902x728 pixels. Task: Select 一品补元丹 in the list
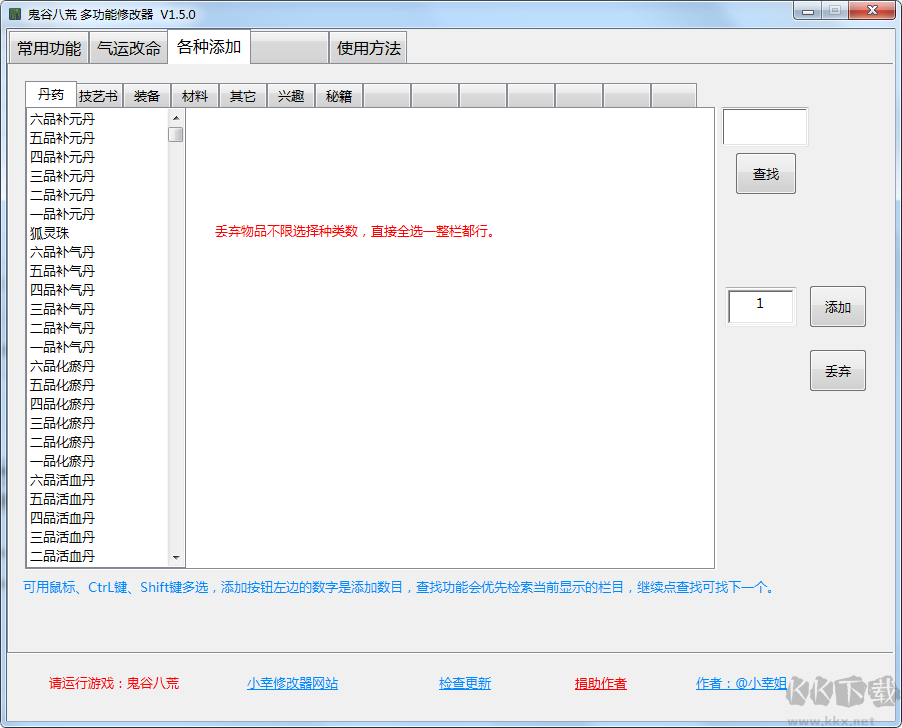pyautogui.click(x=62, y=214)
